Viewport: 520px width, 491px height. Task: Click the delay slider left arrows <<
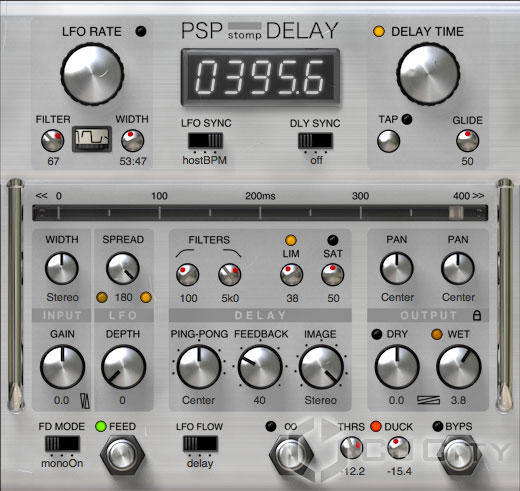41,195
